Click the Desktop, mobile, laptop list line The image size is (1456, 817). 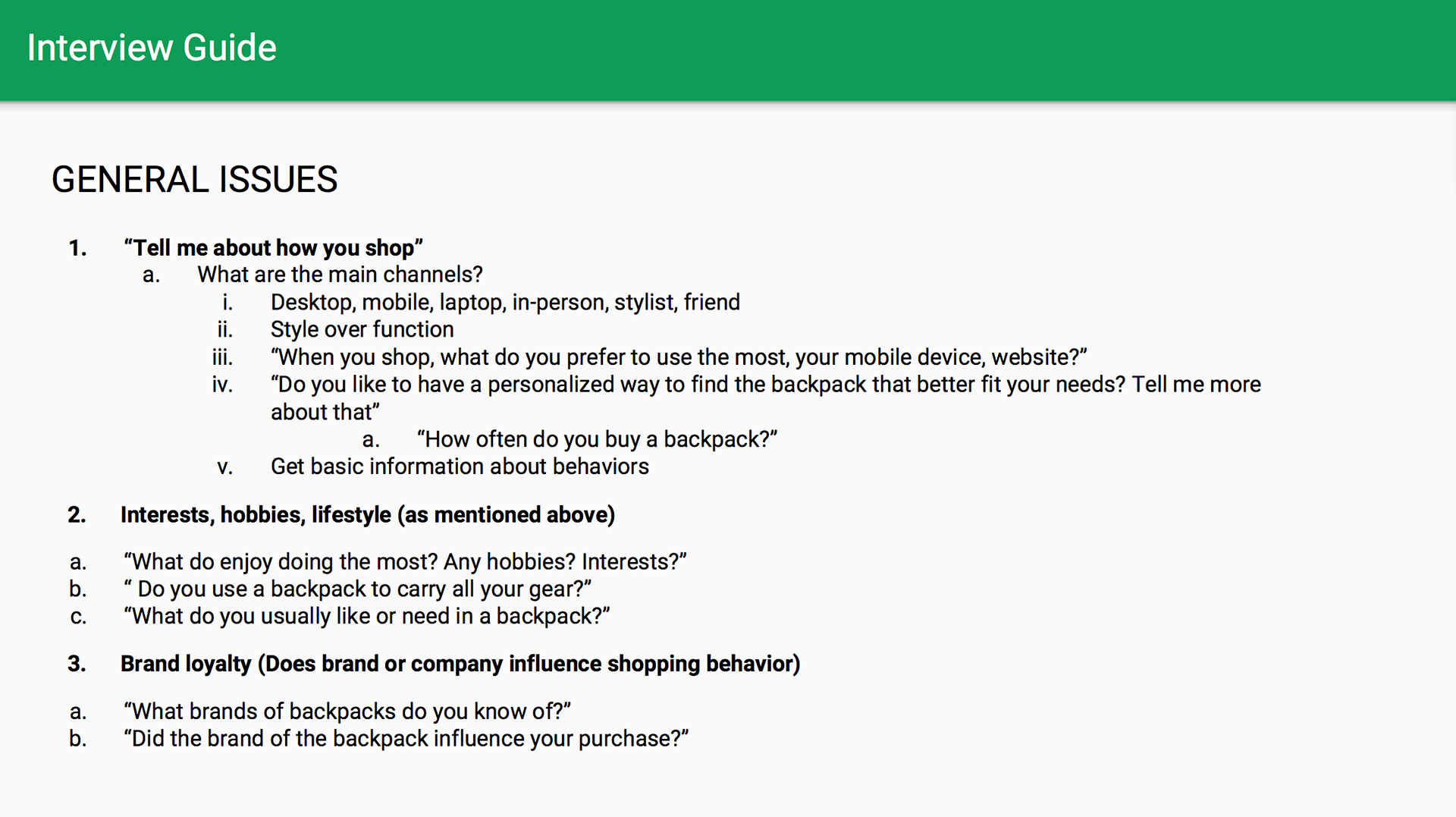pos(505,303)
